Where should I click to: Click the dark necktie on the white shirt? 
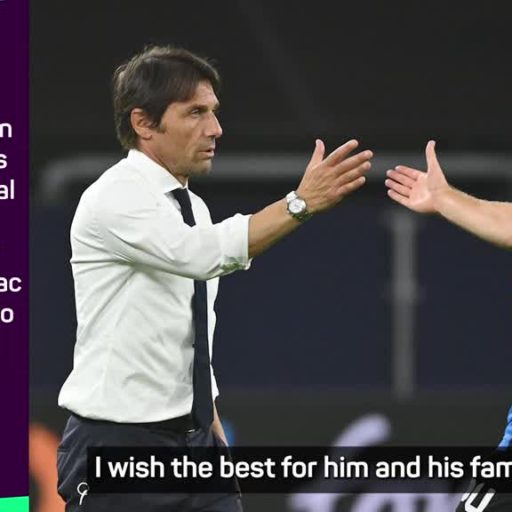[197, 308]
